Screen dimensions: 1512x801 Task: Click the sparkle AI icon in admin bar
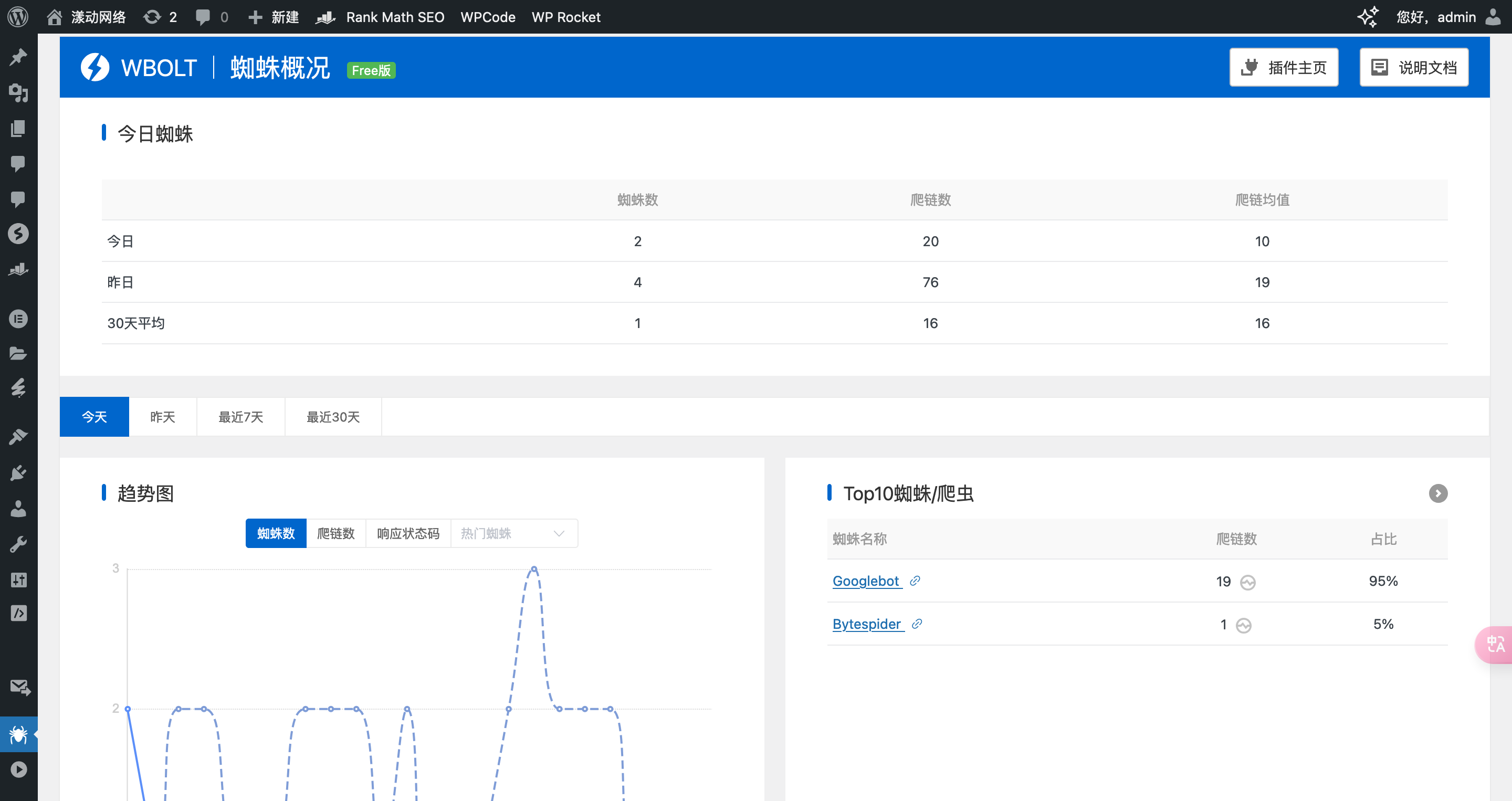coord(1368,16)
